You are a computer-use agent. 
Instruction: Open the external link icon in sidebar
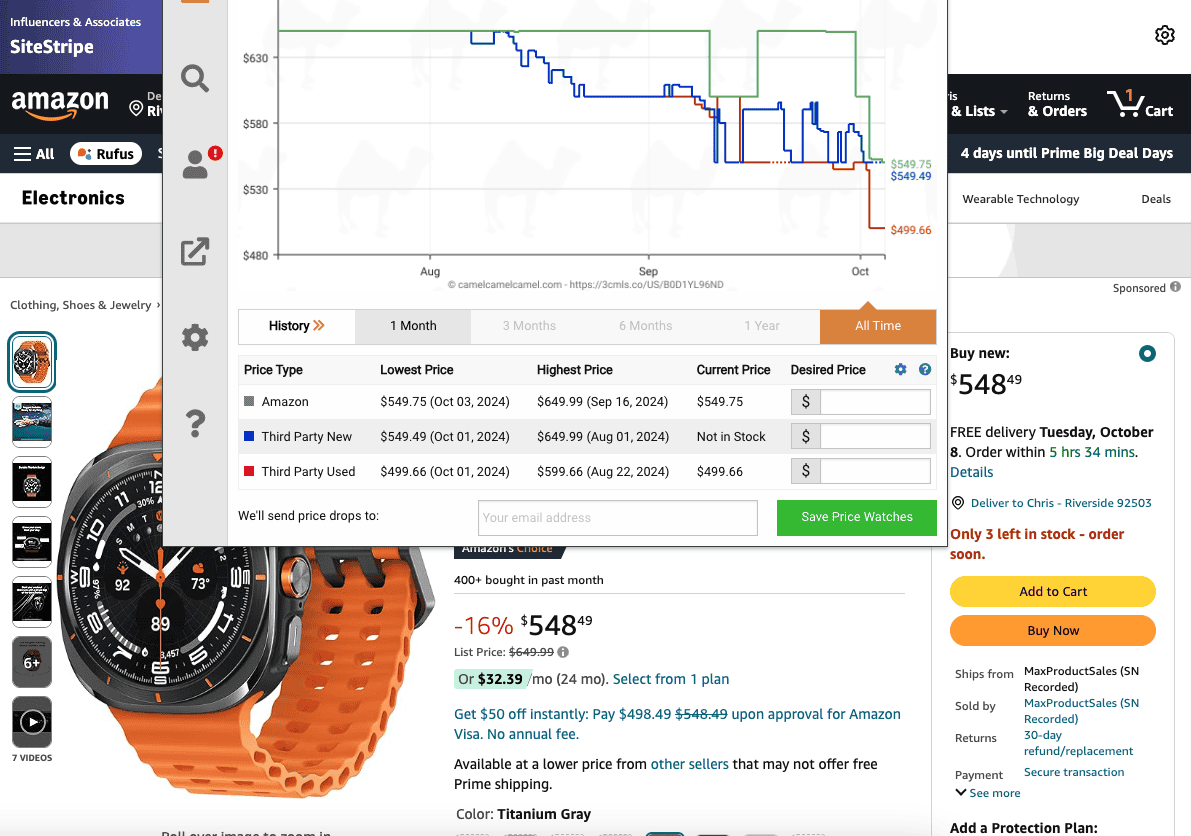point(195,251)
